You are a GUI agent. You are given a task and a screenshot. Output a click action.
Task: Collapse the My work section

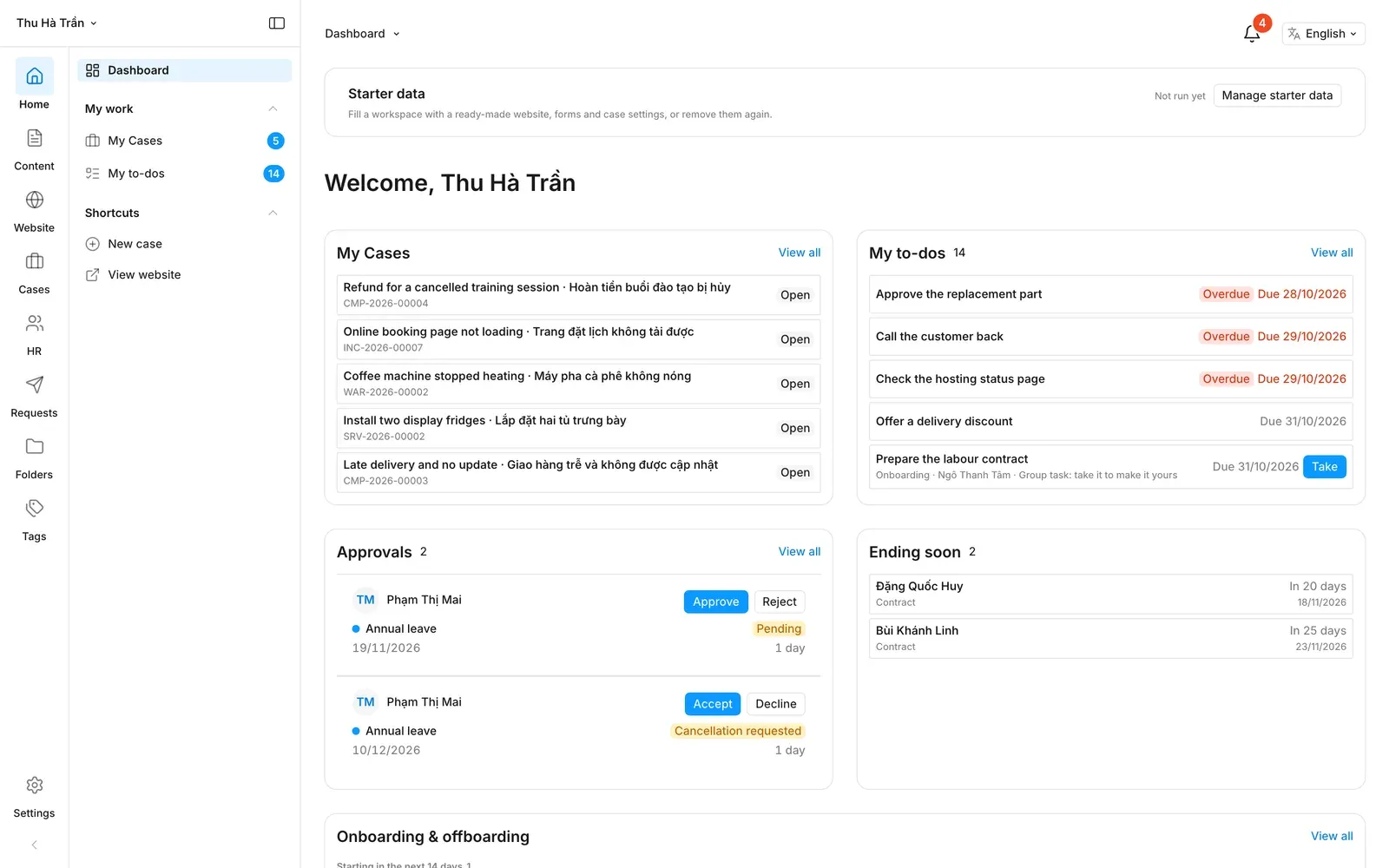point(273,108)
